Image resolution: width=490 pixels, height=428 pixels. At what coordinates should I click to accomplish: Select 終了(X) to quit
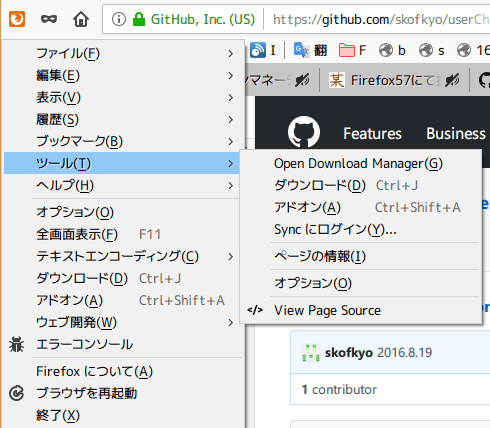click(x=122, y=415)
